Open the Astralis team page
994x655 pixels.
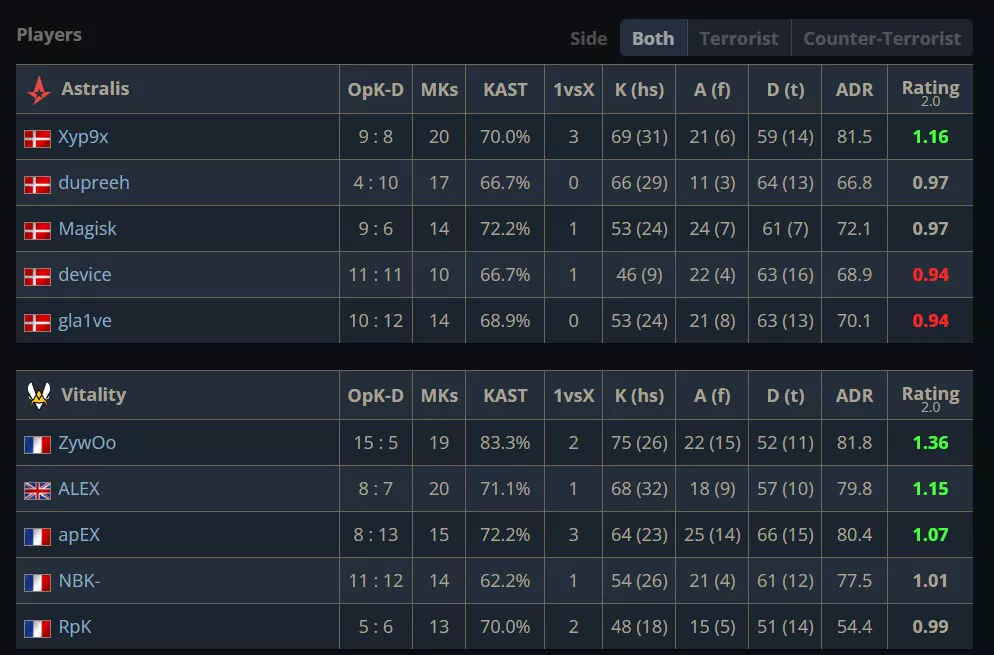(95, 89)
